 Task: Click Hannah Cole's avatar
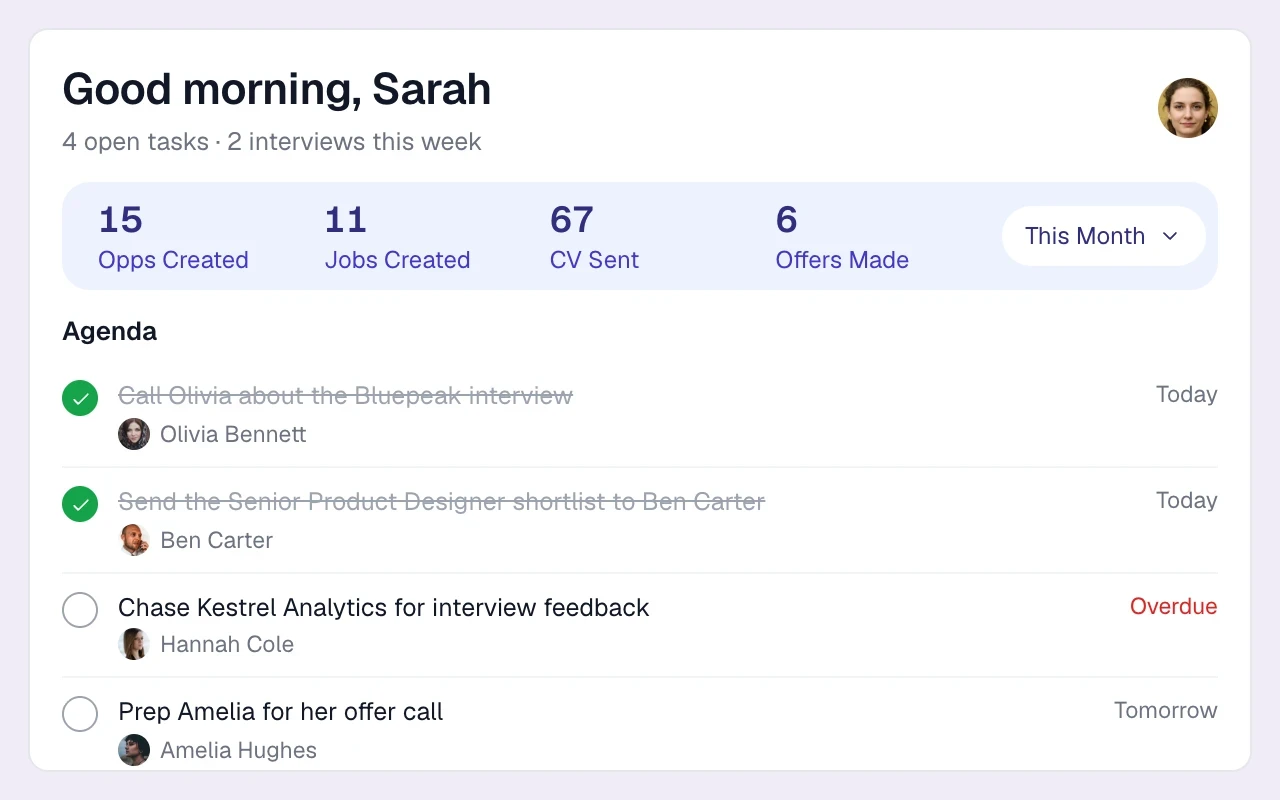134,644
